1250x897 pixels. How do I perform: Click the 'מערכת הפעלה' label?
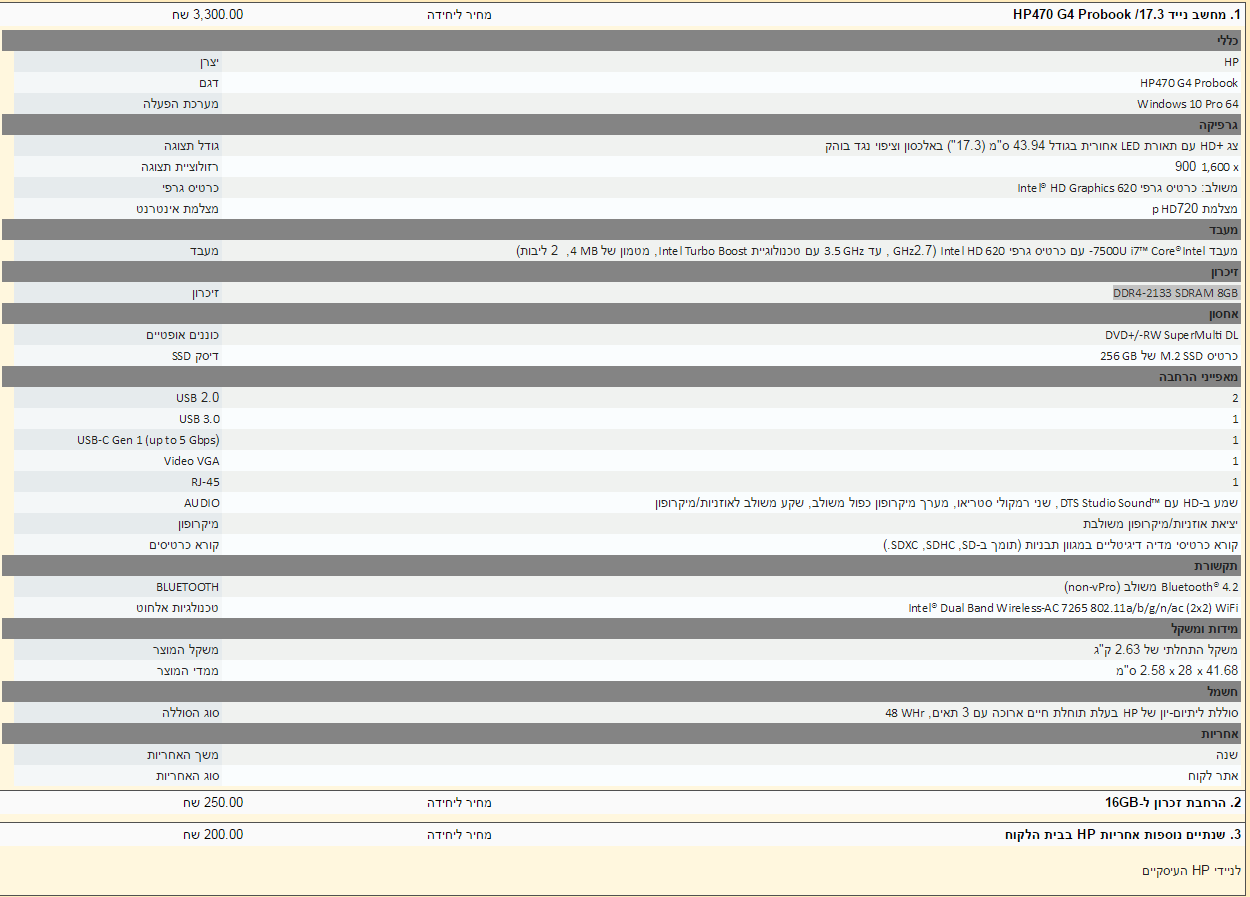coord(179,103)
